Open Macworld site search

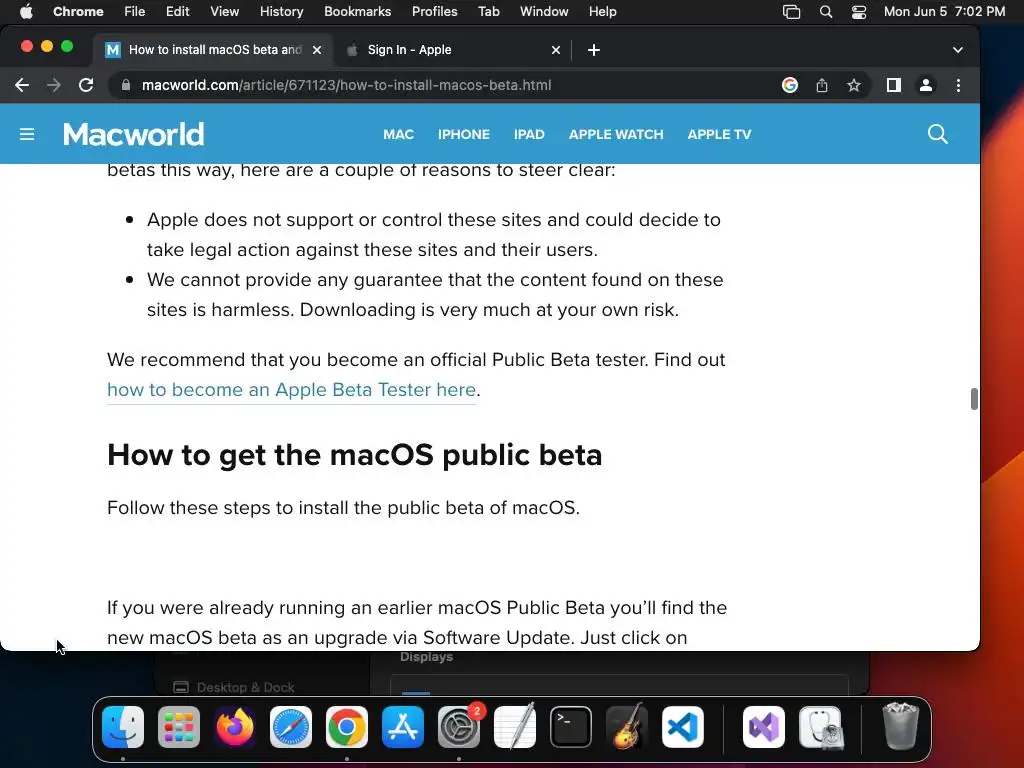pos(937,134)
